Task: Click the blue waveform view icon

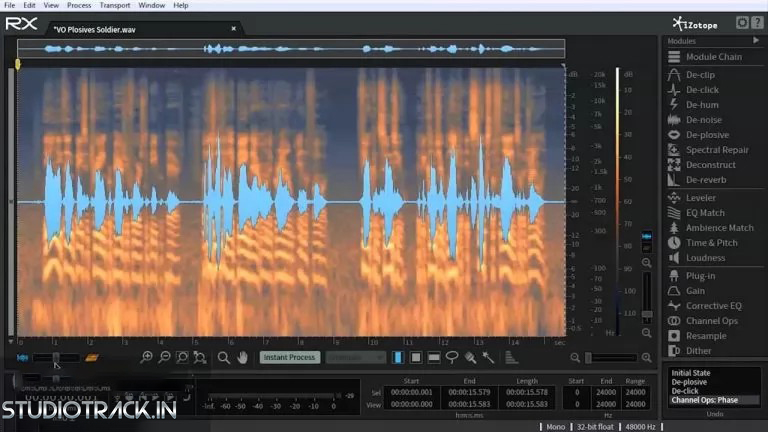Action: click(x=22, y=358)
